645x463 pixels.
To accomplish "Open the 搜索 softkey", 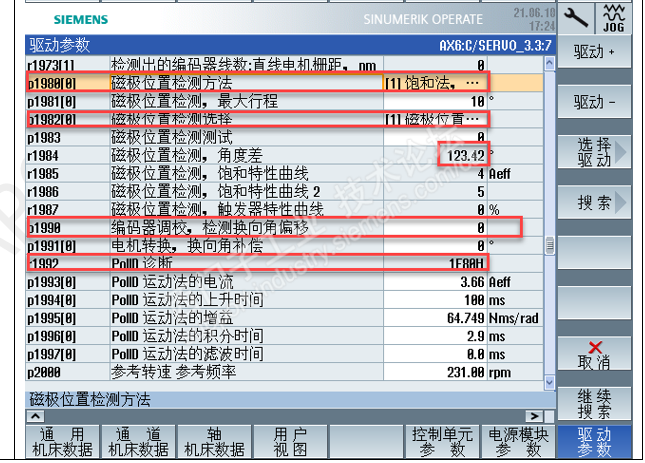I will click(594, 202).
